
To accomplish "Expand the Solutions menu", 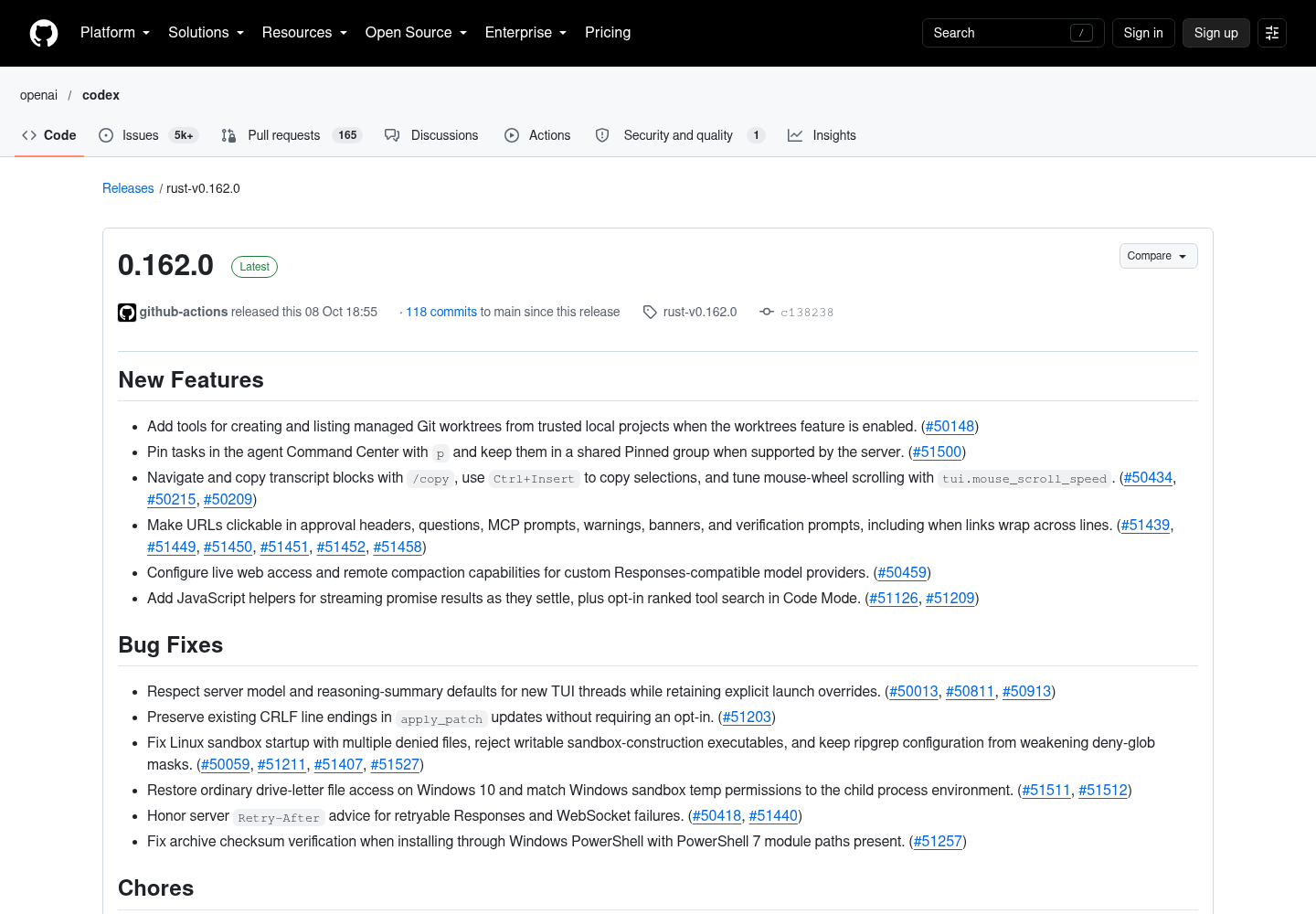I will pyautogui.click(x=207, y=33).
